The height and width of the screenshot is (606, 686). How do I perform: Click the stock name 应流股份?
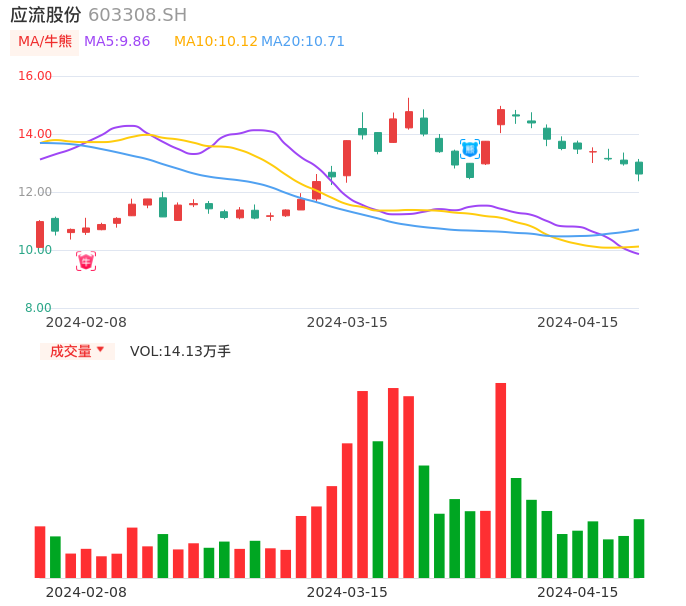pyautogui.click(x=46, y=15)
